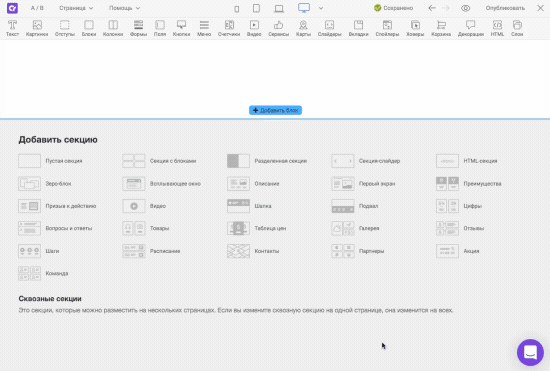The width and height of the screenshot is (550, 371).
Task: Add the Цифры section
Action: [459, 206]
